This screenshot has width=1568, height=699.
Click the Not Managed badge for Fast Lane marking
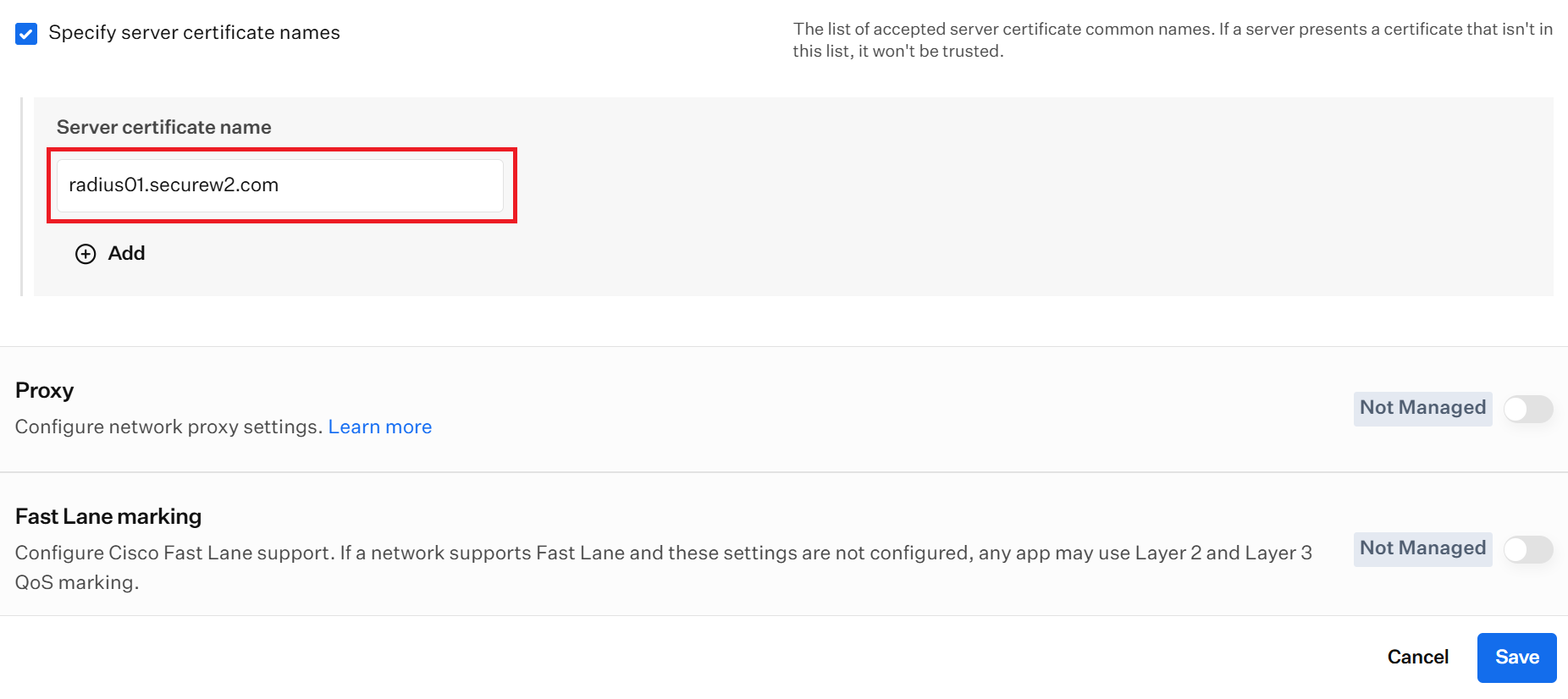click(x=1422, y=548)
